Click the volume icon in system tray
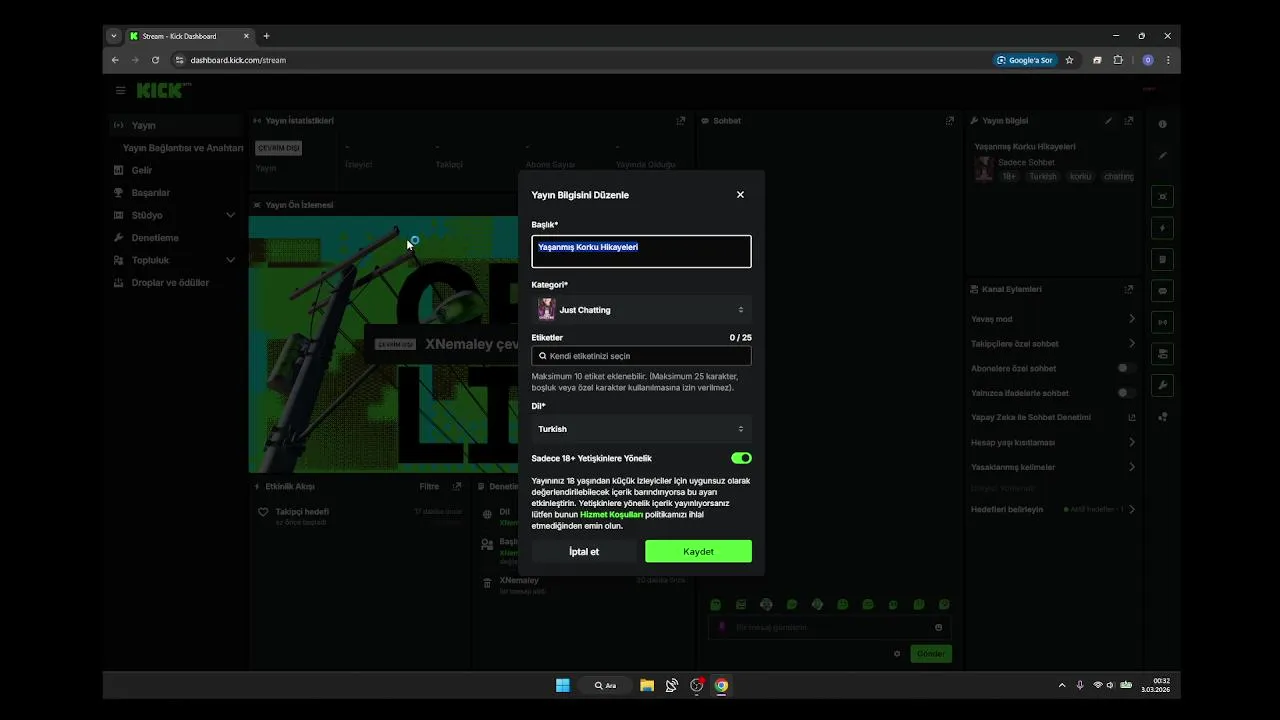 [x=1111, y=685]
